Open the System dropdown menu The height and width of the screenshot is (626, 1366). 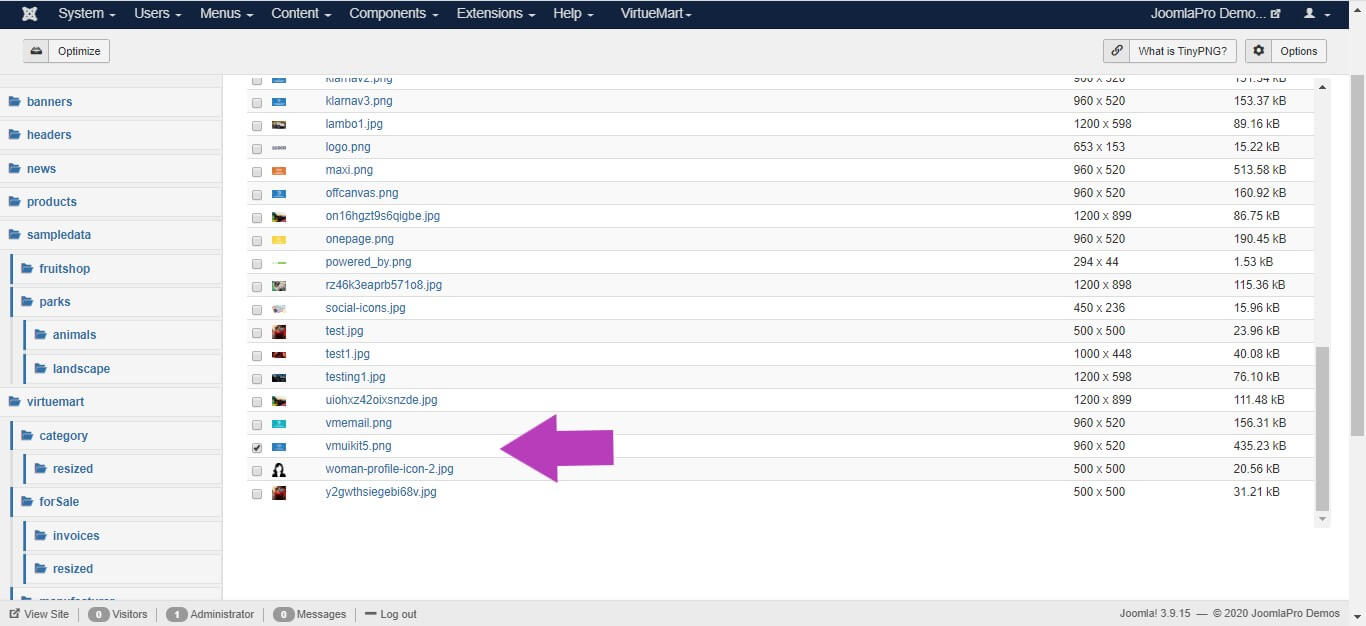(86, 14)
